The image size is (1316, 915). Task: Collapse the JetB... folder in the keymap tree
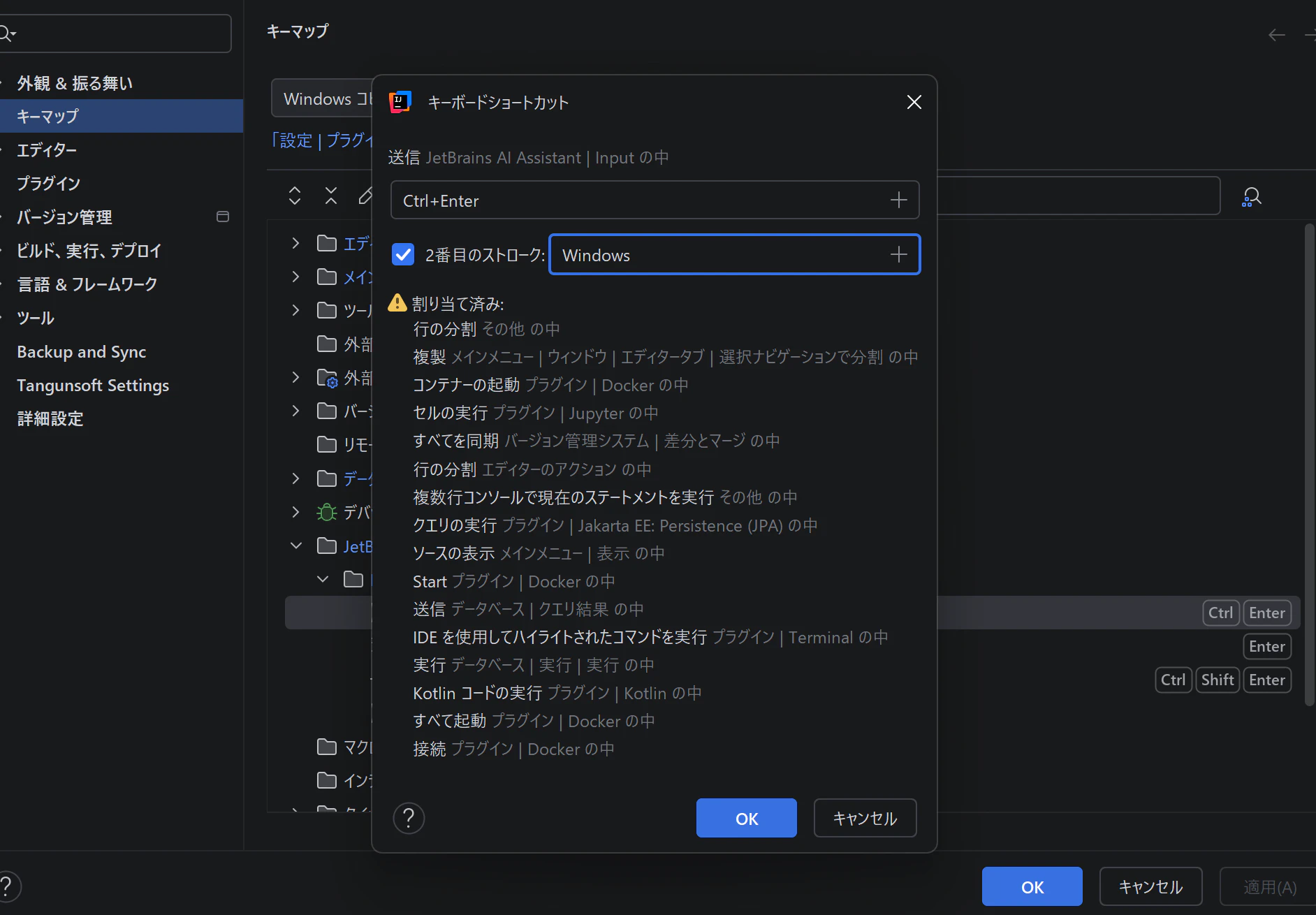(295, 546)
